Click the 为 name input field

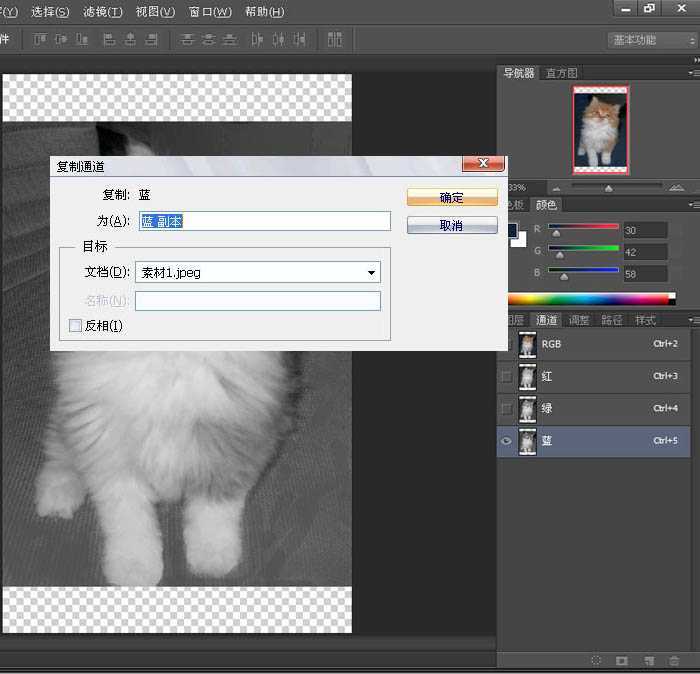pyautogui.click(x=264, y=221)
